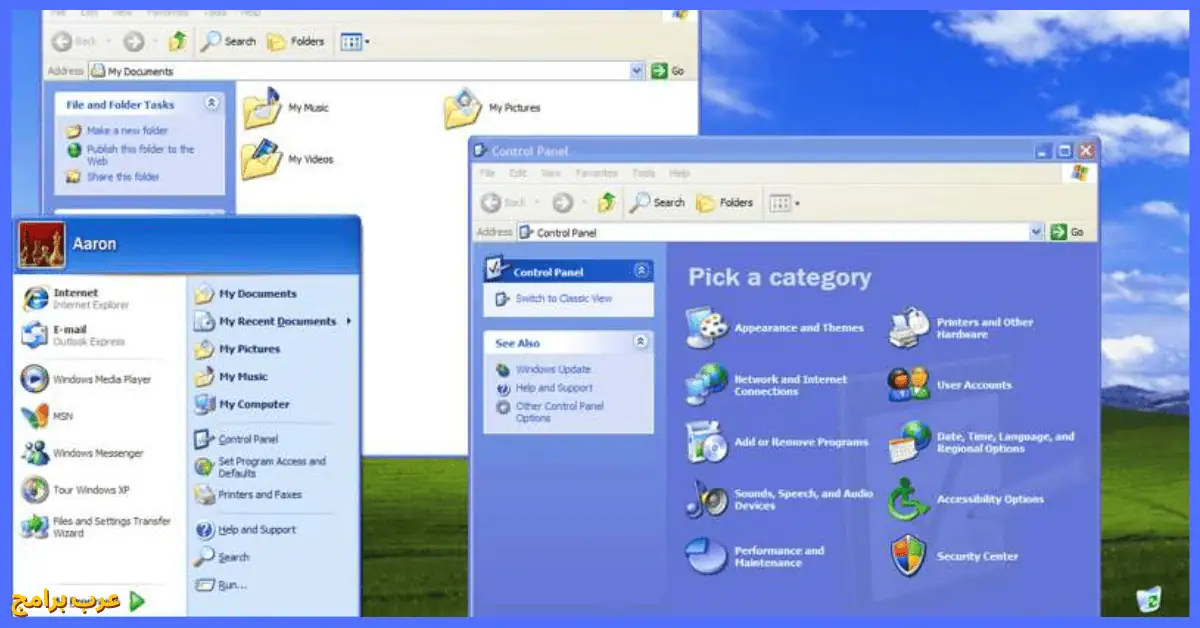Open Sounds, Speech, and Audio Devices icon
The image size is (1200, 628).
coord(707,499)
